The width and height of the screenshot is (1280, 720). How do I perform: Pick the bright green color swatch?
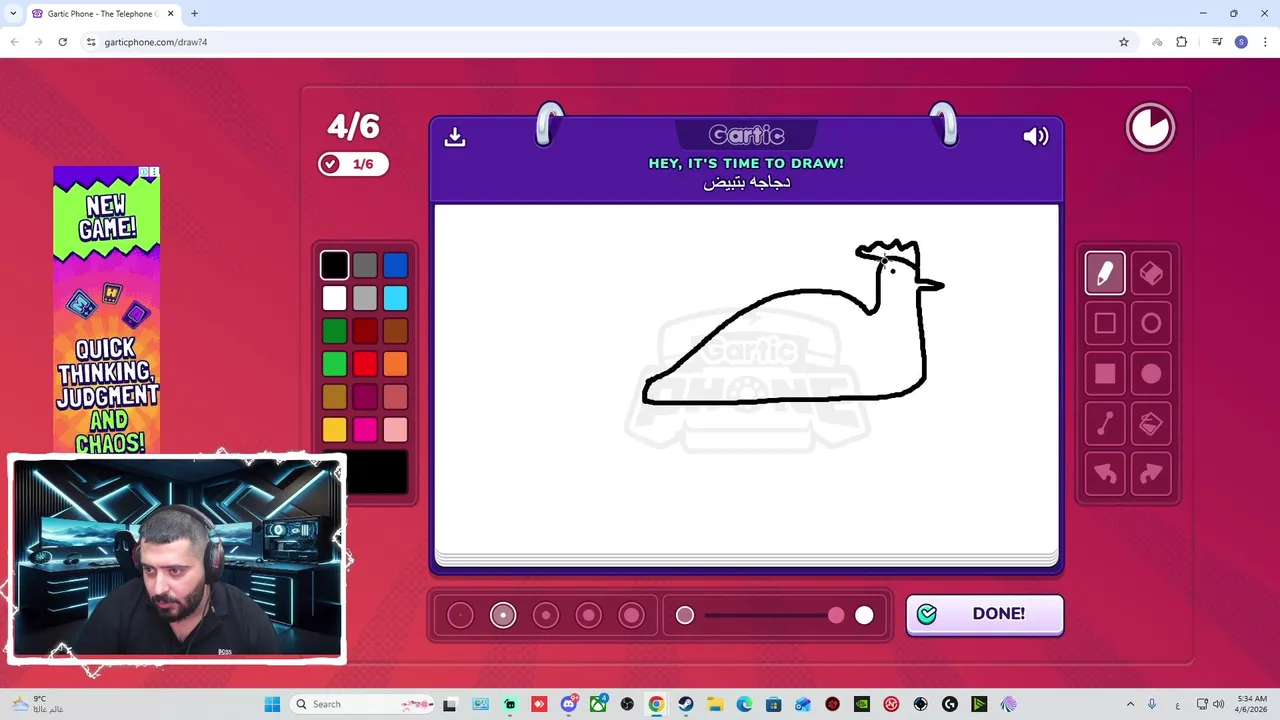[x=335, y=364]
